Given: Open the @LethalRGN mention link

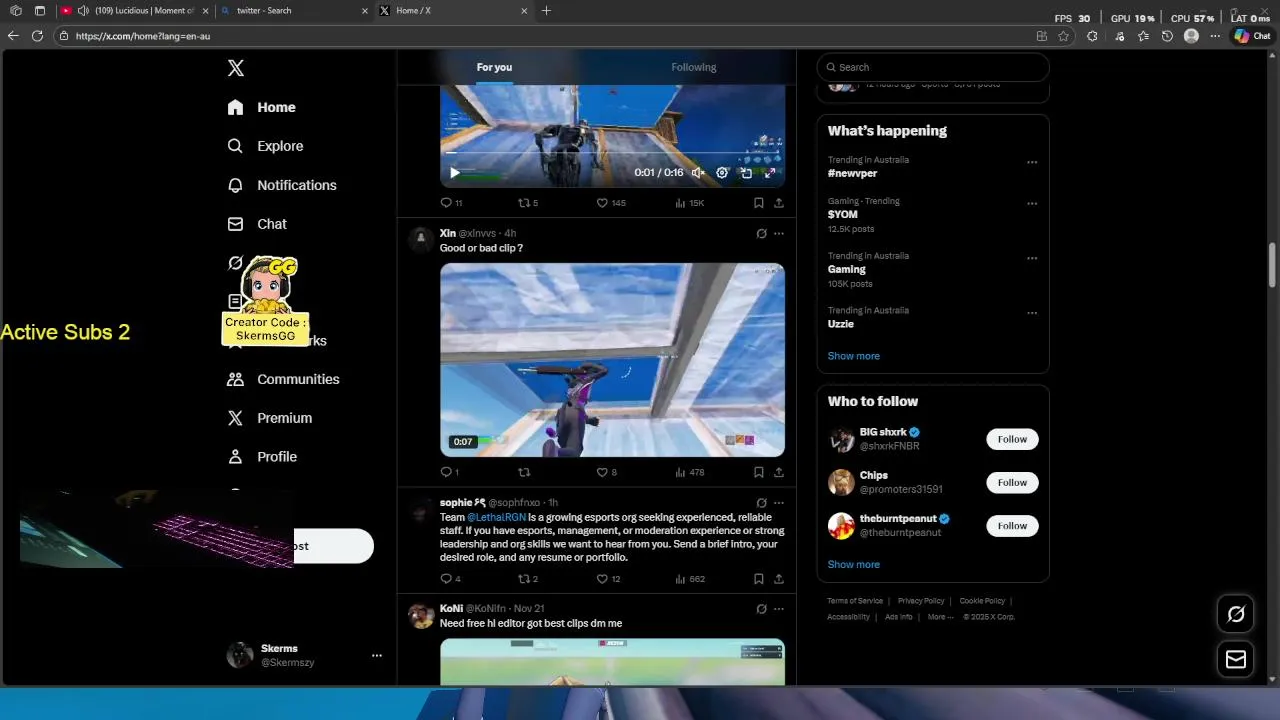Looking at the screenshot, I should (496, 517).
